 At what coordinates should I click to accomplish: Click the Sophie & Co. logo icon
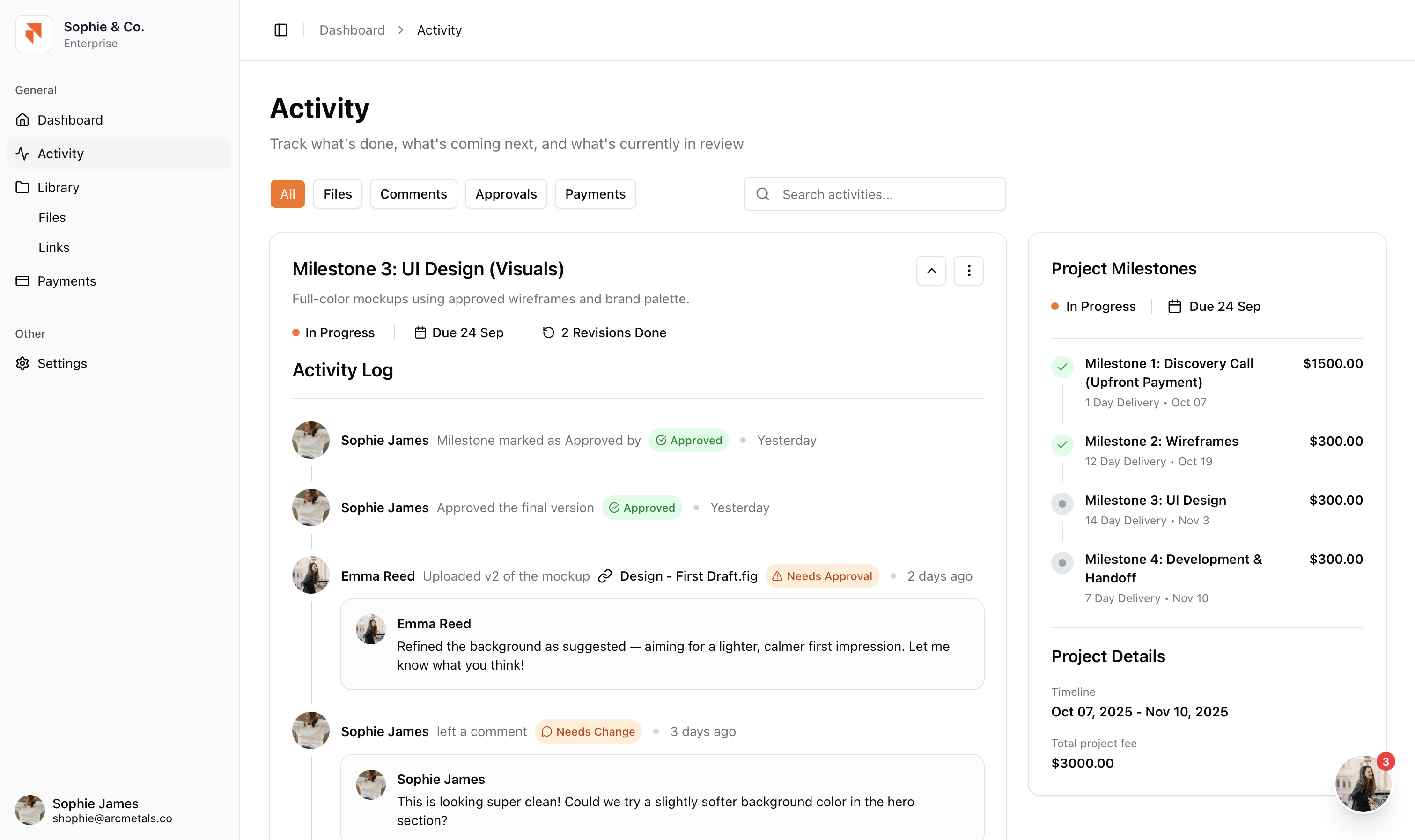(34, 34)
